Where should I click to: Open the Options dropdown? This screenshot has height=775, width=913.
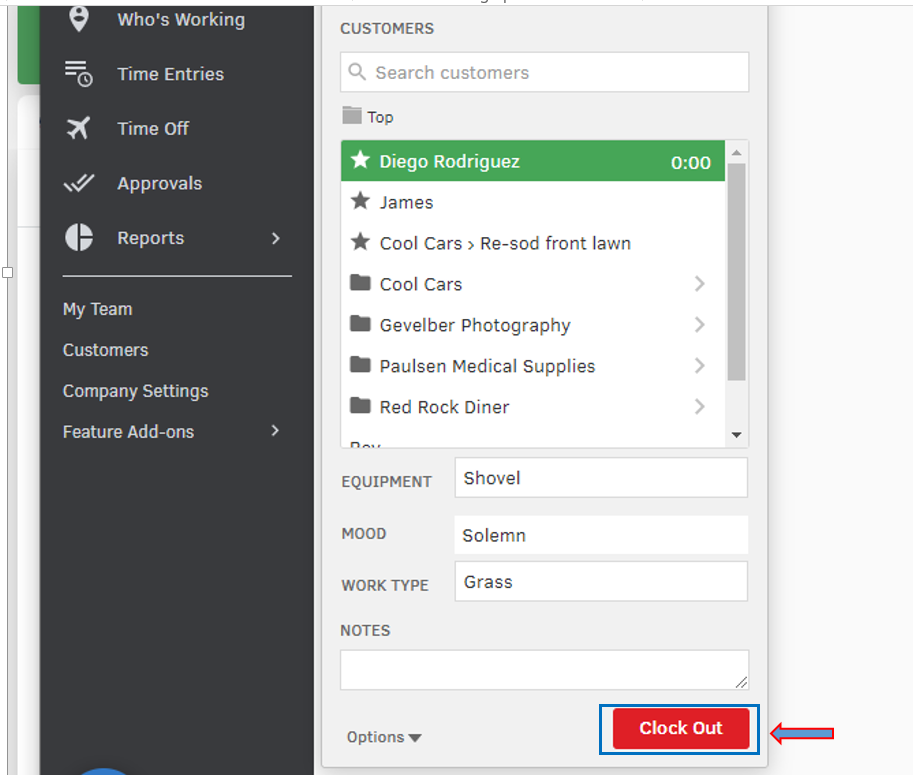384,737
